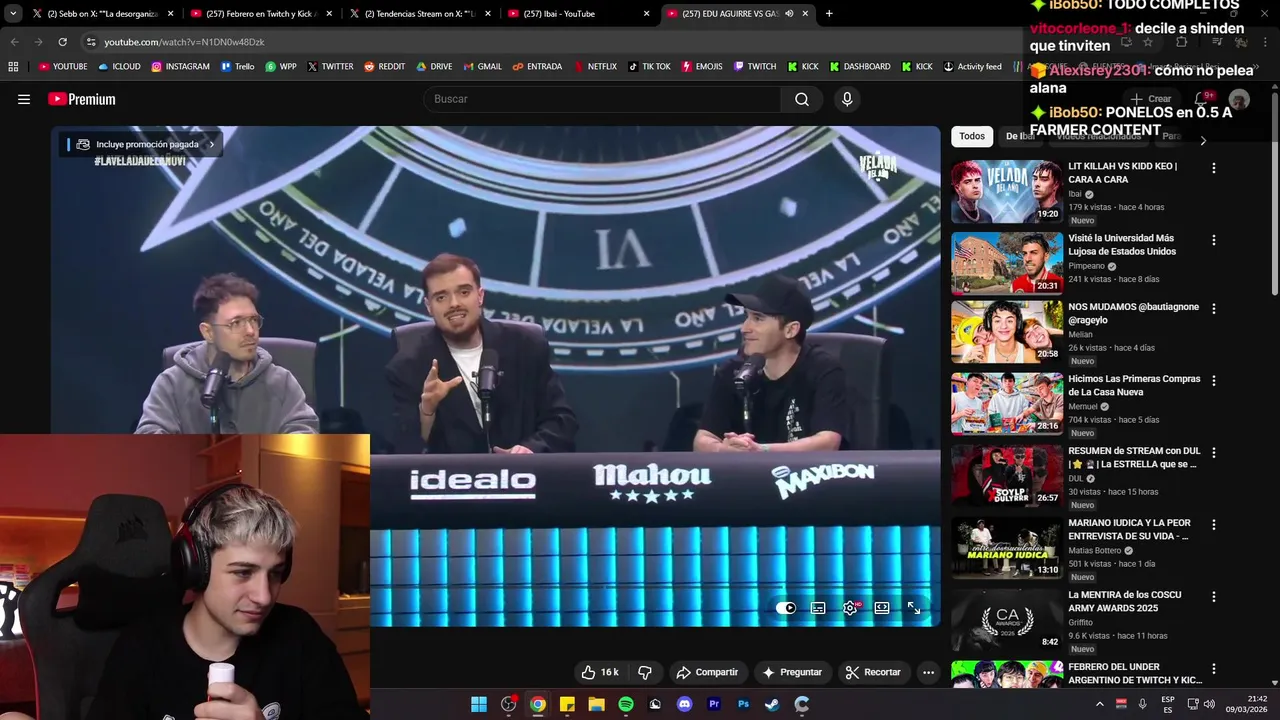Open the REDDIT bookmark
Viewport: 1280px width, 720px height.
pyautogui.click(x=385, y=67)
